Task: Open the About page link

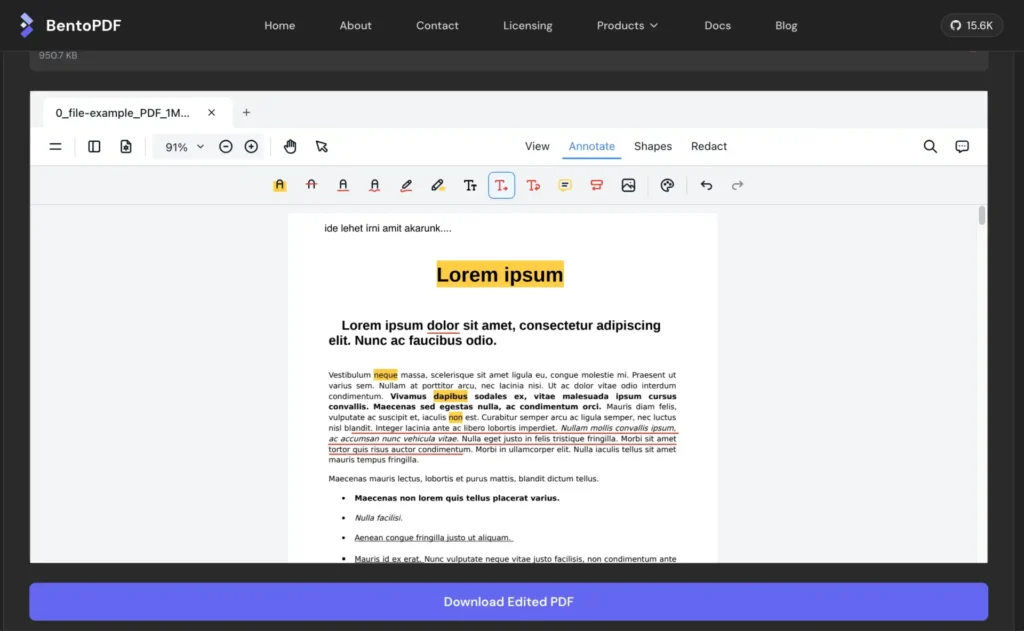Action: (355, 25)
